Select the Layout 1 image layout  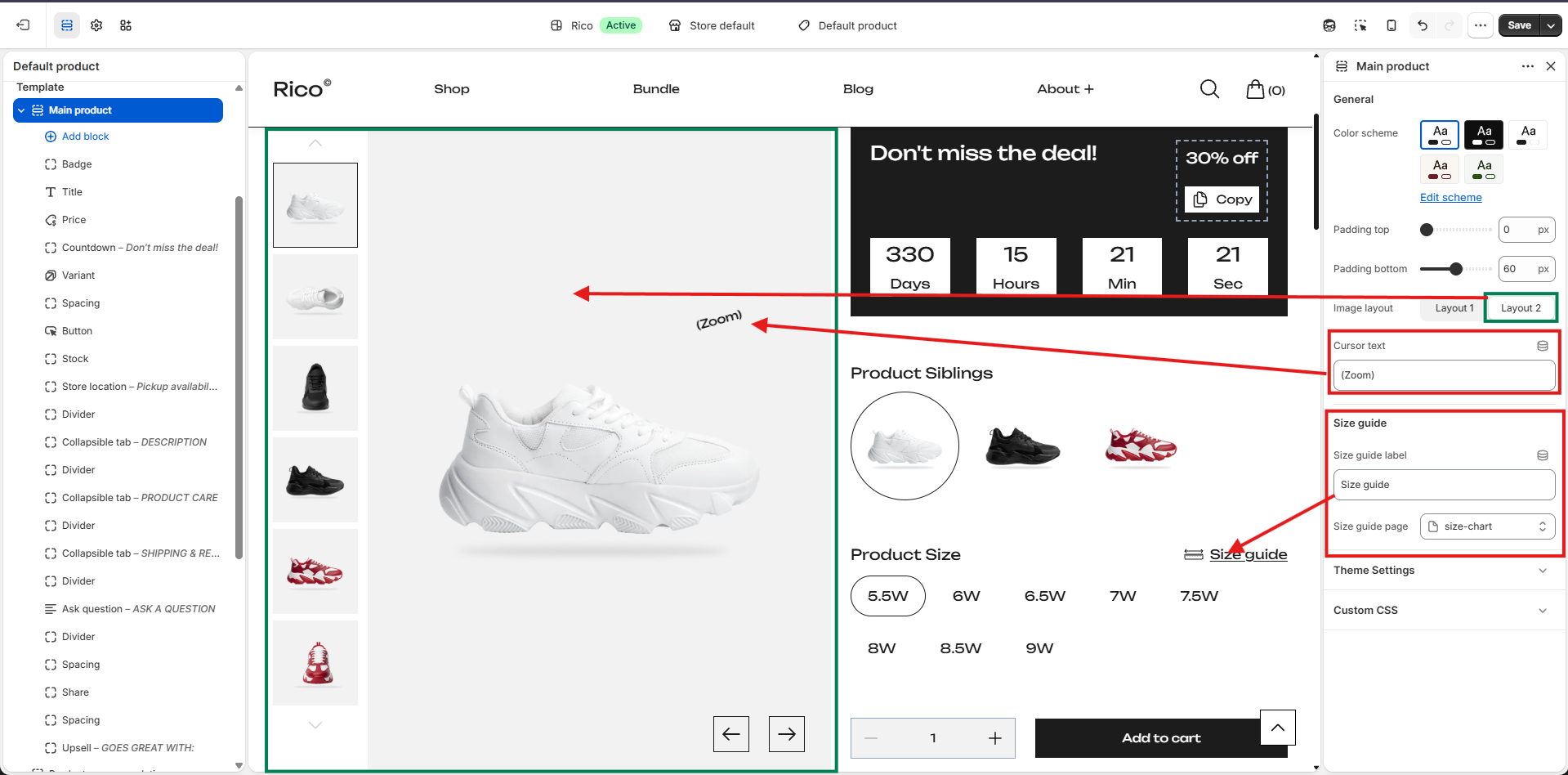1454,308
